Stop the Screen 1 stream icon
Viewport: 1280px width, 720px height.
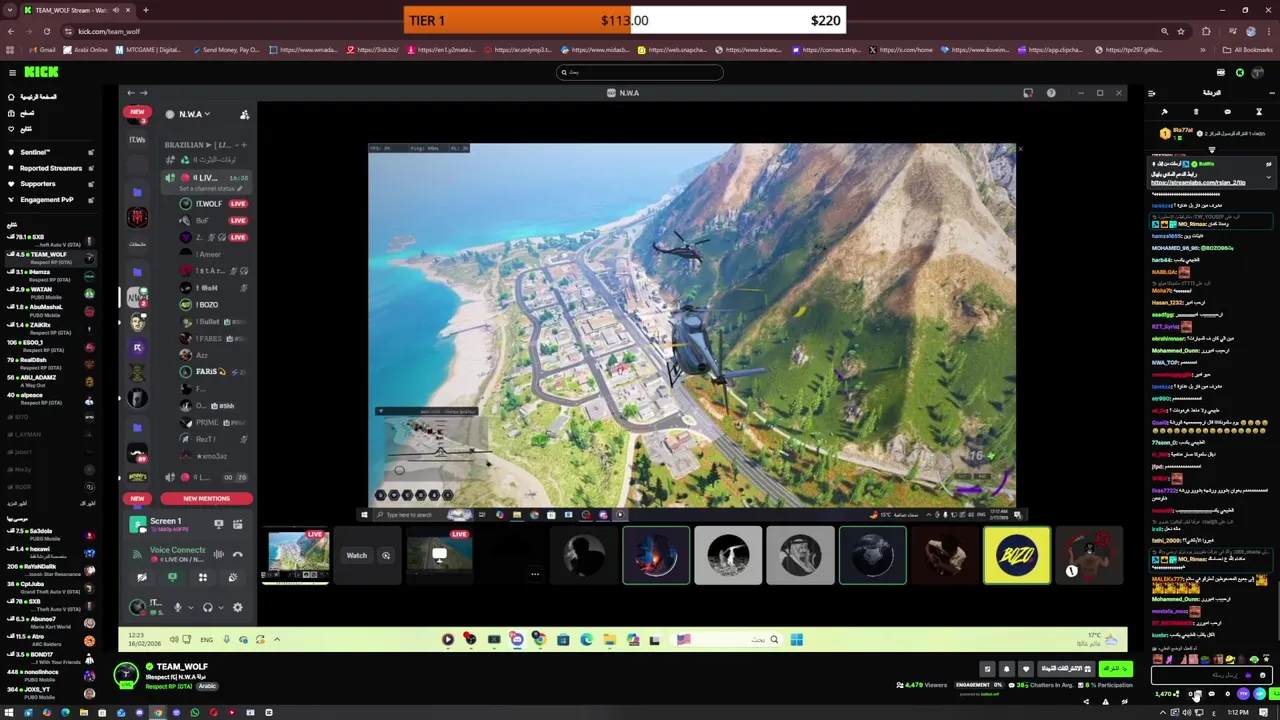[x=219, y=524]
